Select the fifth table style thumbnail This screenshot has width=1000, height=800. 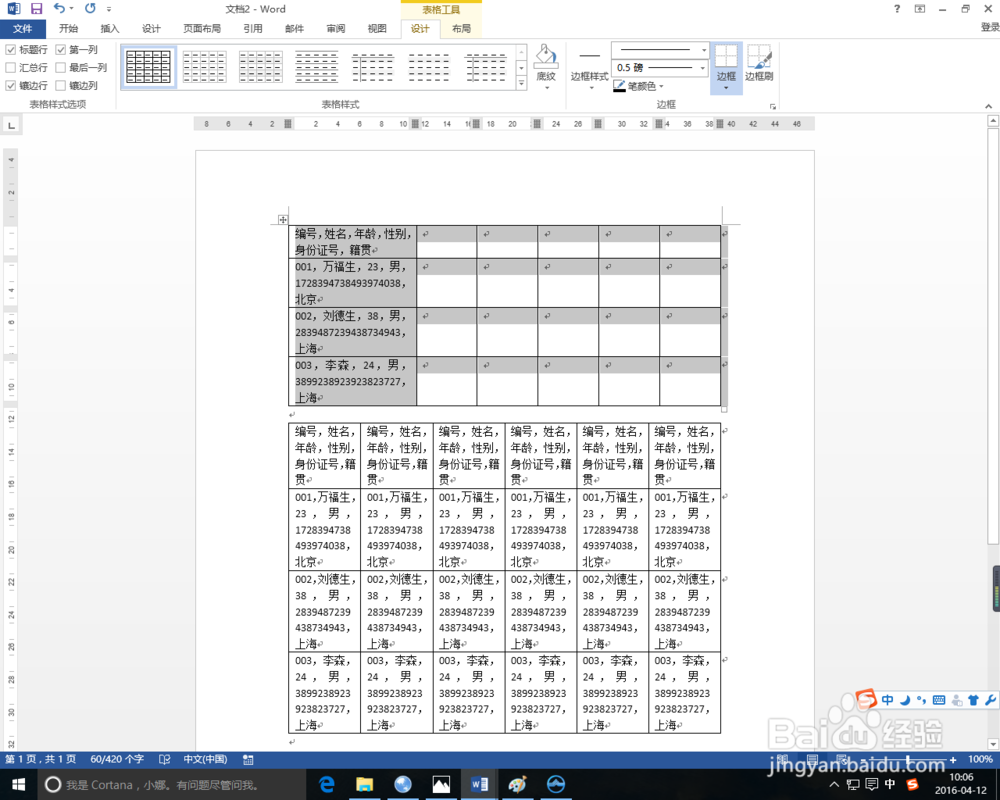[x=372, y=66]
